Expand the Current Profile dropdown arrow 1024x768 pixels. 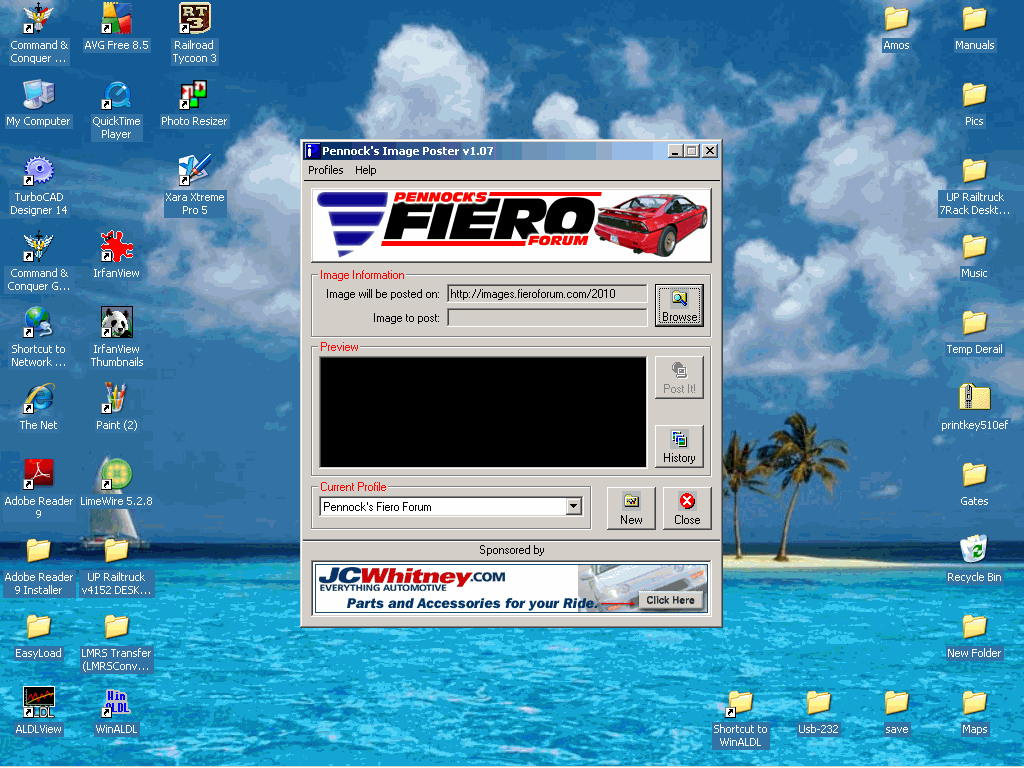[573, 506]
